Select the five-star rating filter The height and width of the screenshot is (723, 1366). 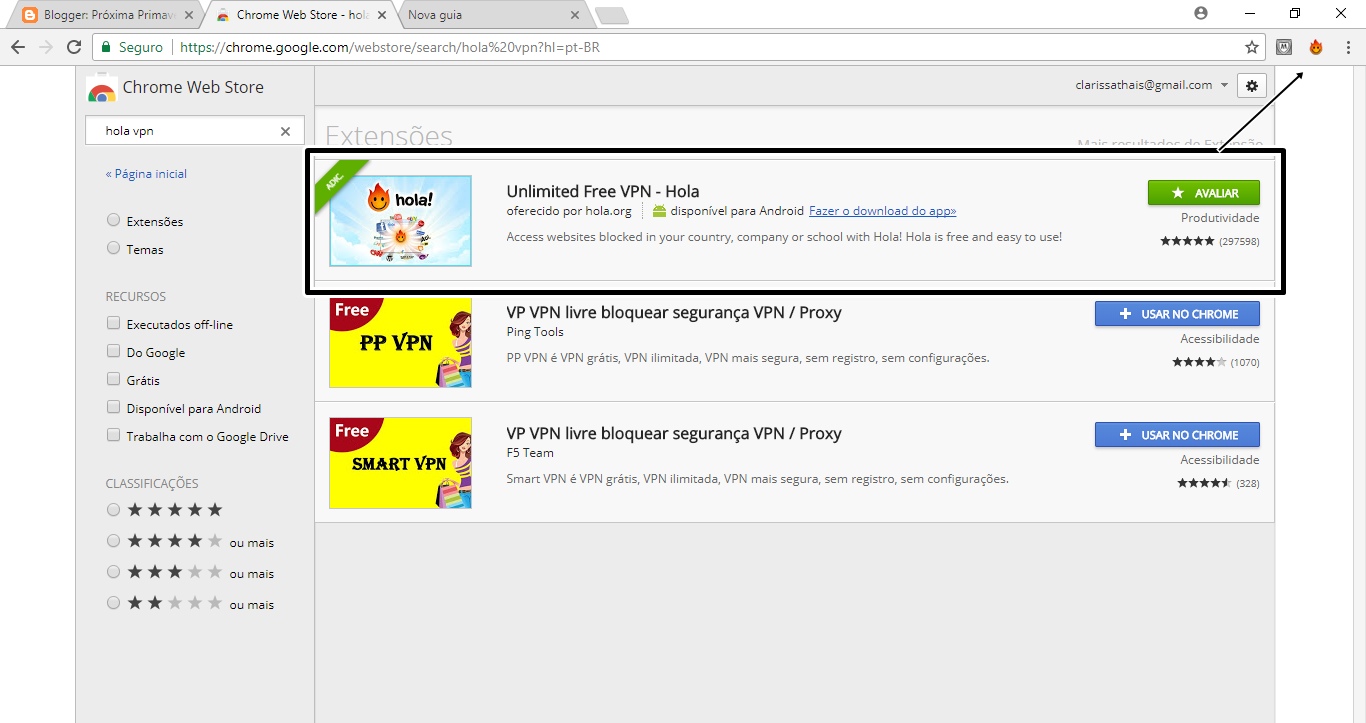[113, 510]
